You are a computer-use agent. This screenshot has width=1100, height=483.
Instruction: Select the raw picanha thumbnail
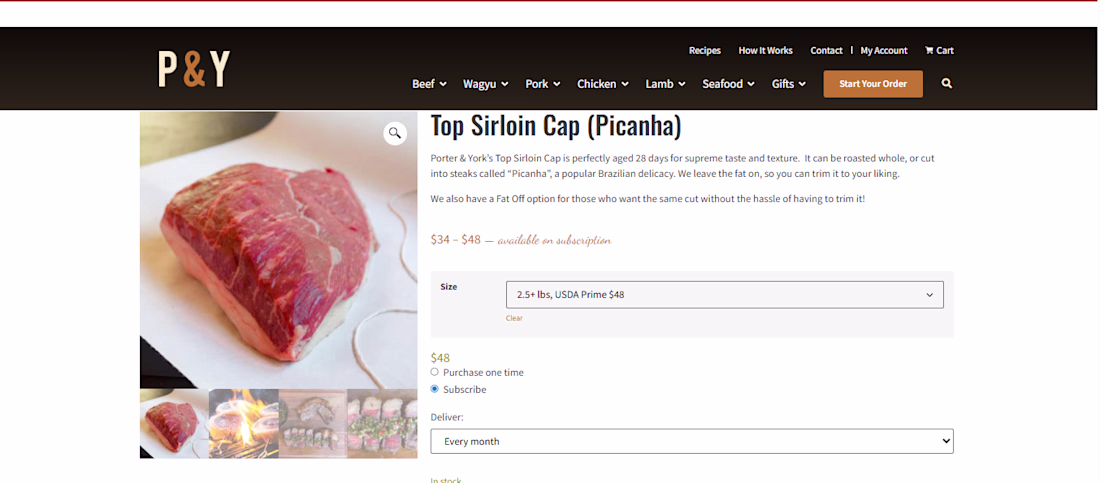174,423
